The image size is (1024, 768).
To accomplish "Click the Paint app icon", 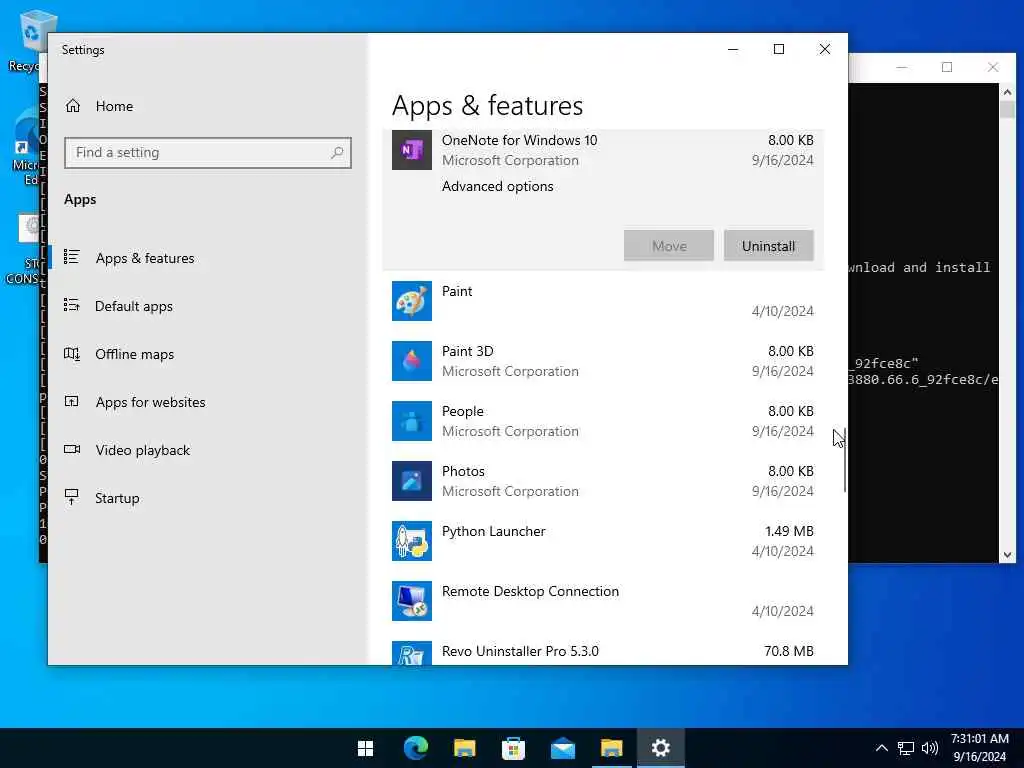I will tap(411, 300).
